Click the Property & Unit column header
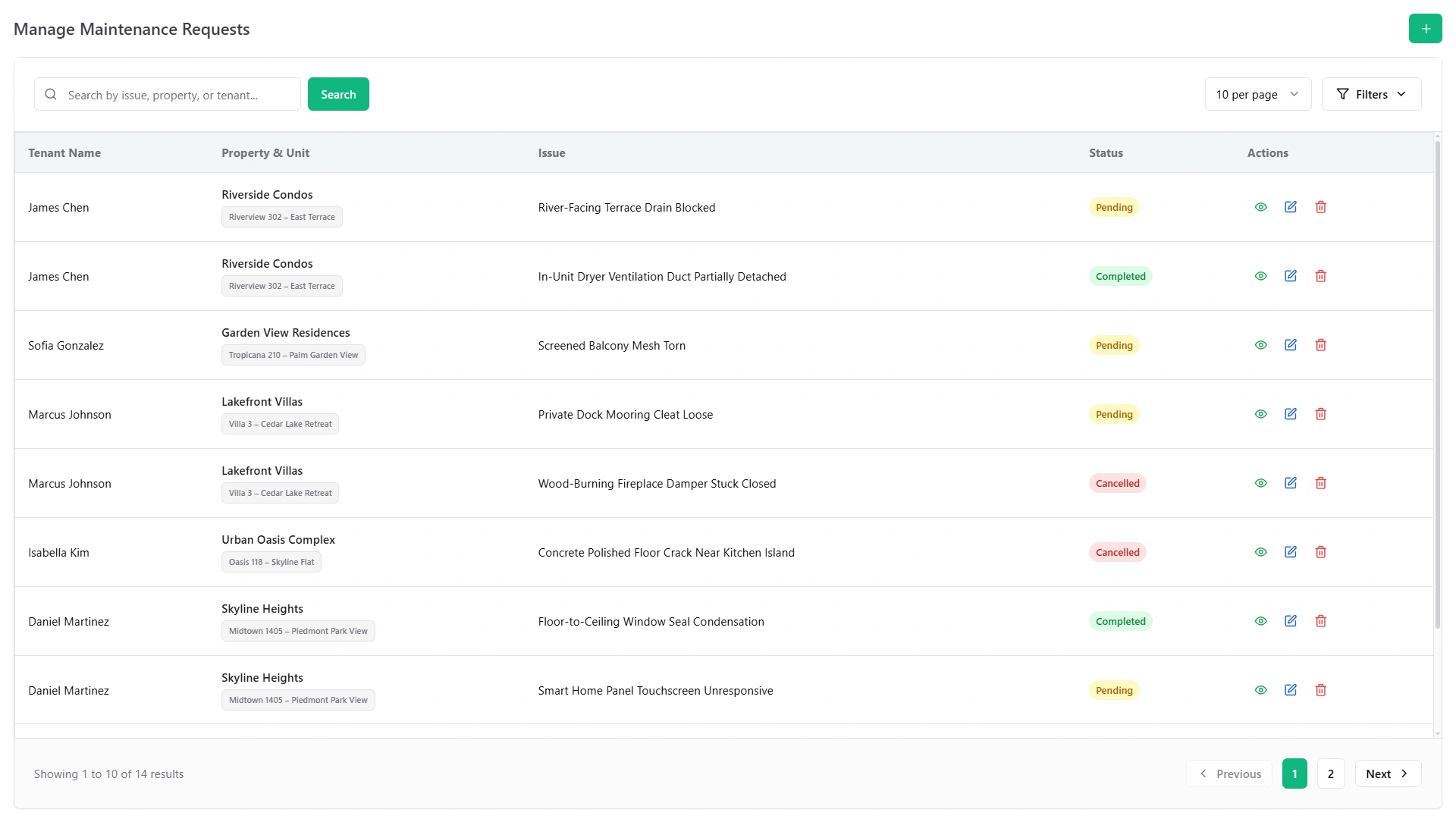 (x=265, y=153)
